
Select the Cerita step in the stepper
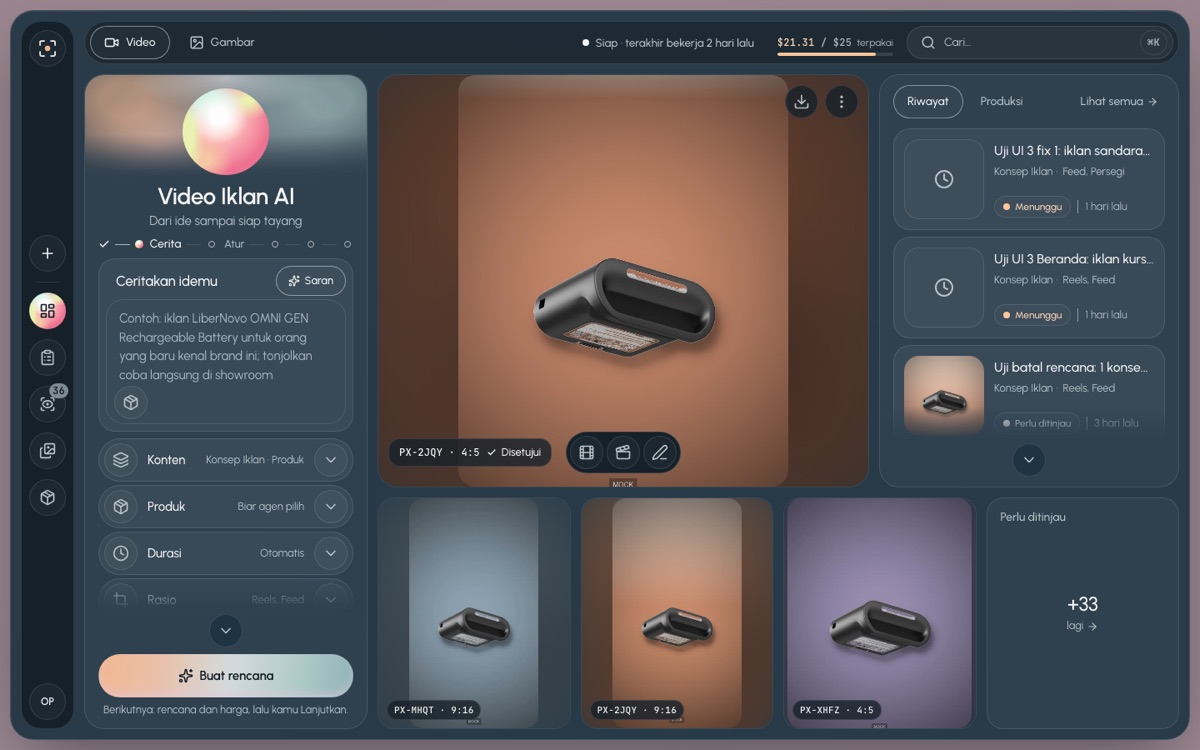158,244
